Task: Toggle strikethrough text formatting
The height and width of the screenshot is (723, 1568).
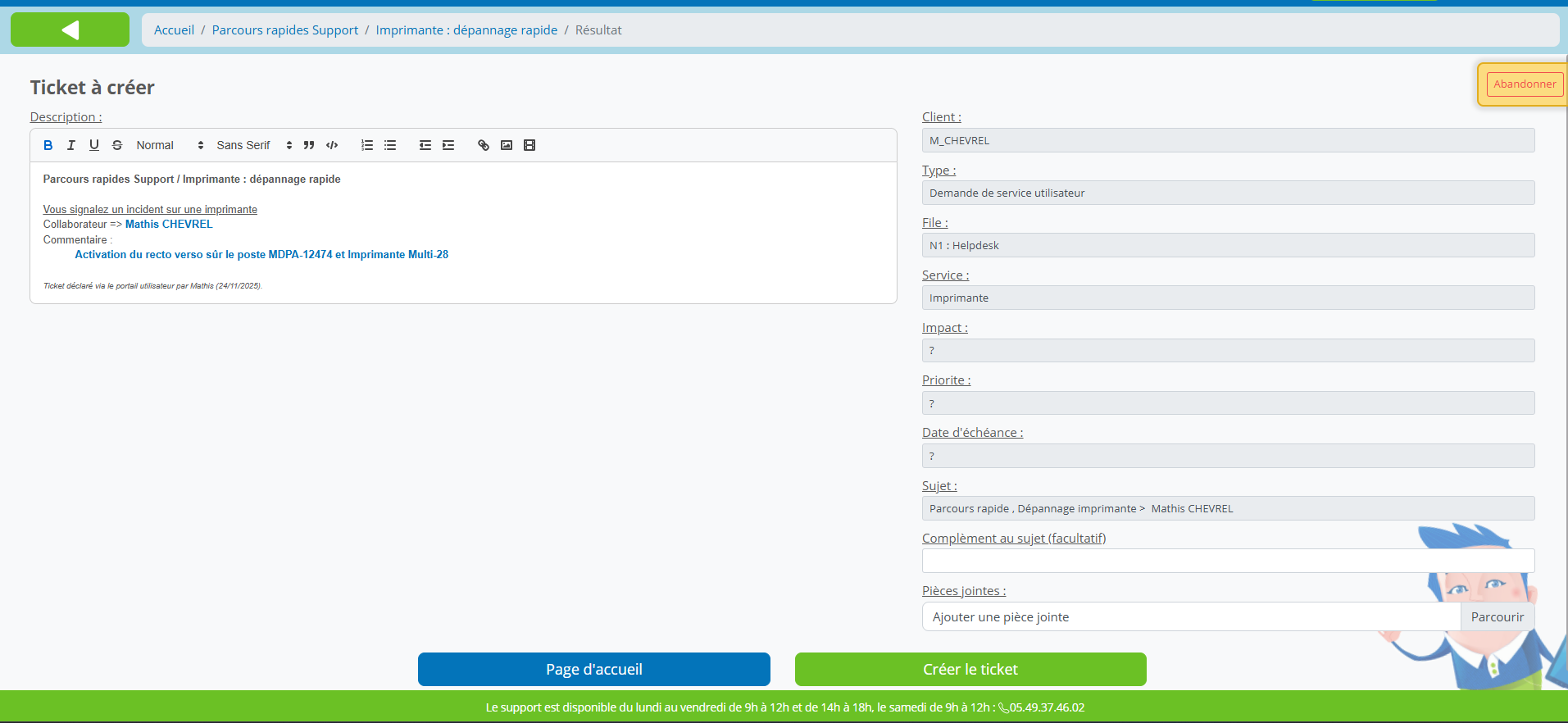Action: click(117, 145)
